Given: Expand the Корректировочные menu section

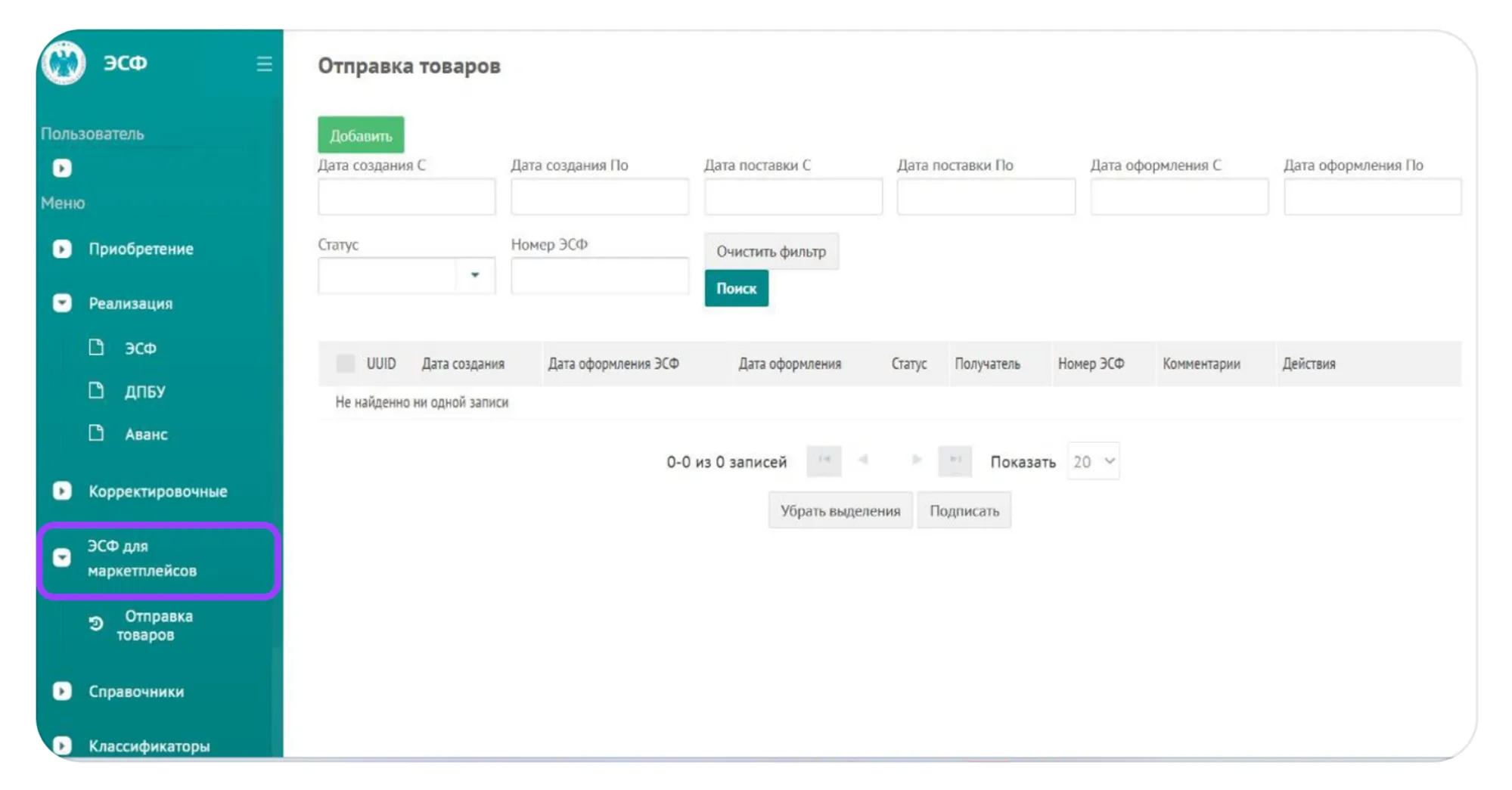Looking at the screenshot, I should (x=157, y=491).
